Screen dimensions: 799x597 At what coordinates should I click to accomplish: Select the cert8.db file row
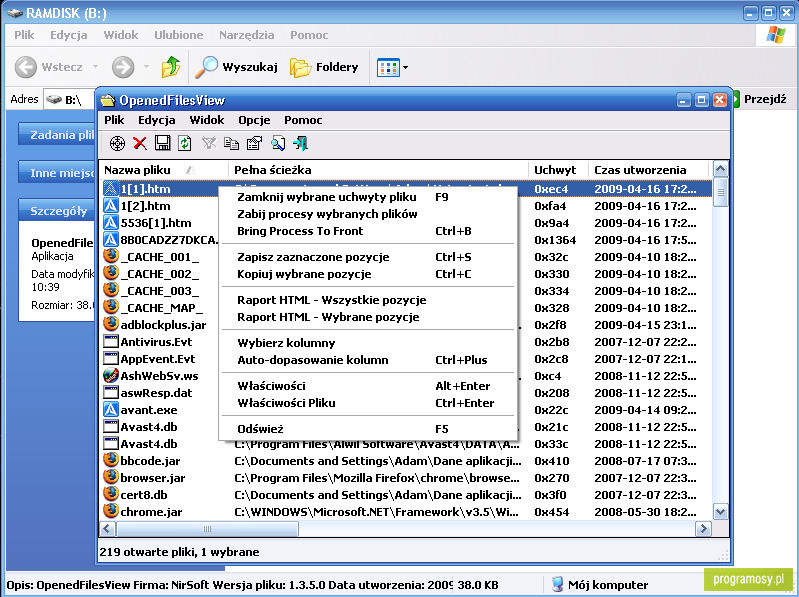pos(406,495)
